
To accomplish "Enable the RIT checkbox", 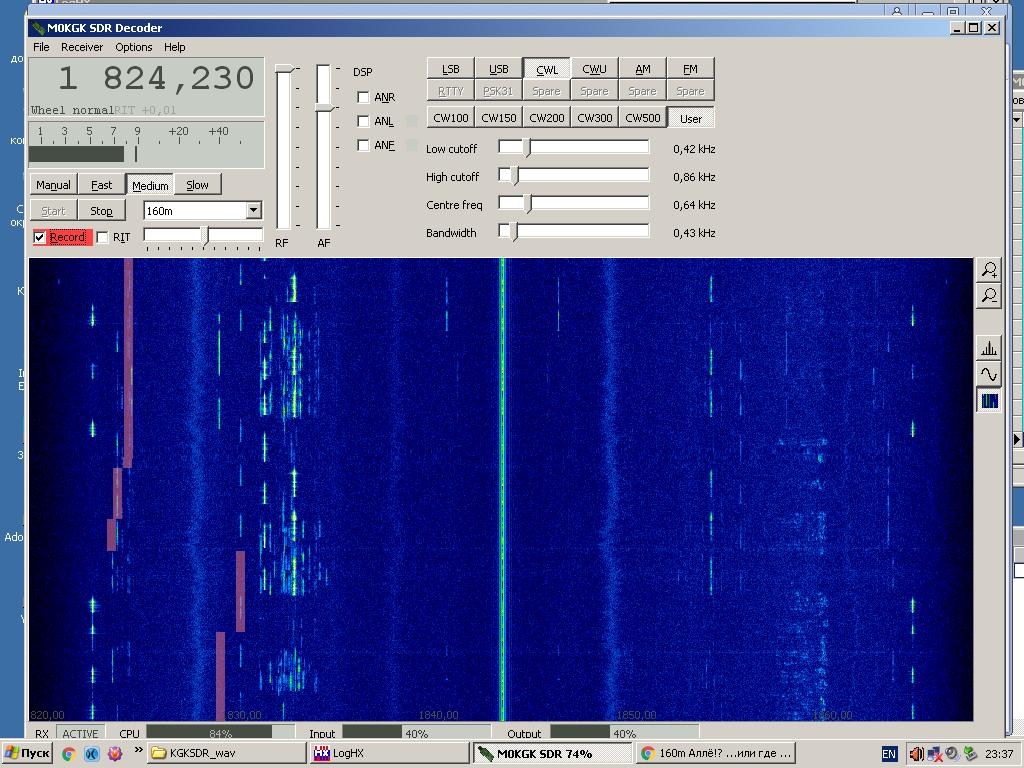I will coord(102,237).
